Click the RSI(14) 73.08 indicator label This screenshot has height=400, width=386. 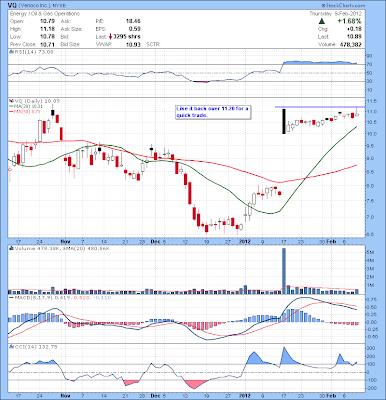pos(33,52)
